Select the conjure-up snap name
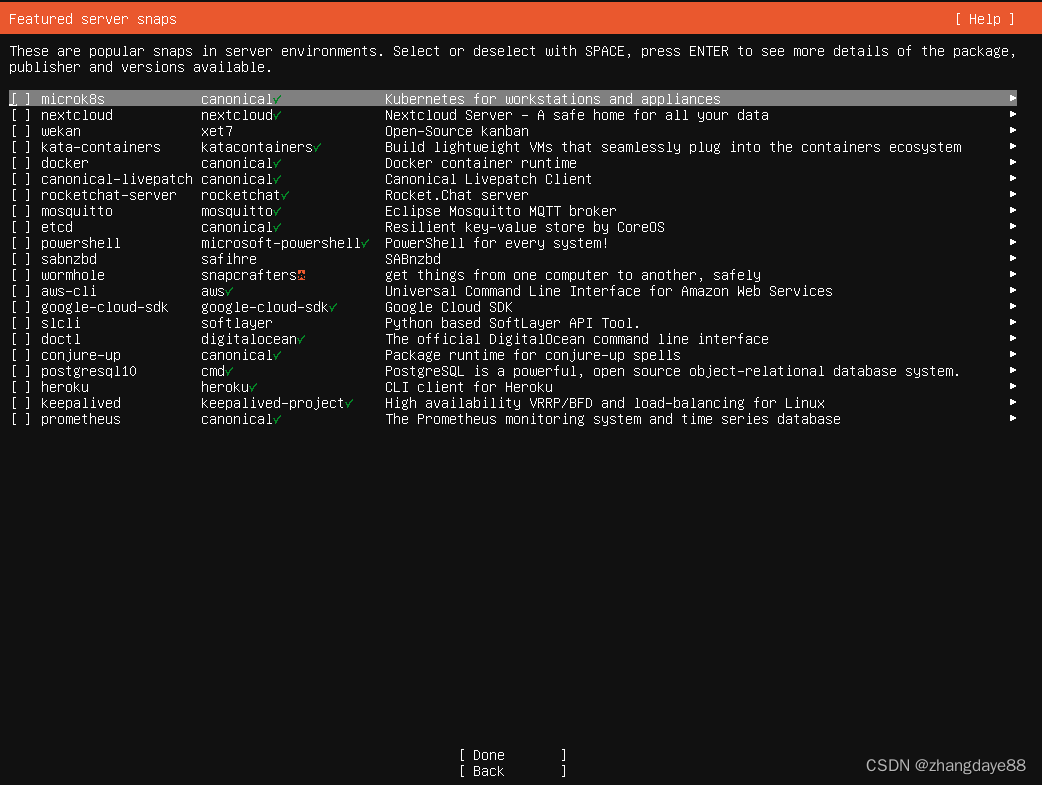Image resolution: width=1042 pixels, height=785 pixels. tap(80, 355)
